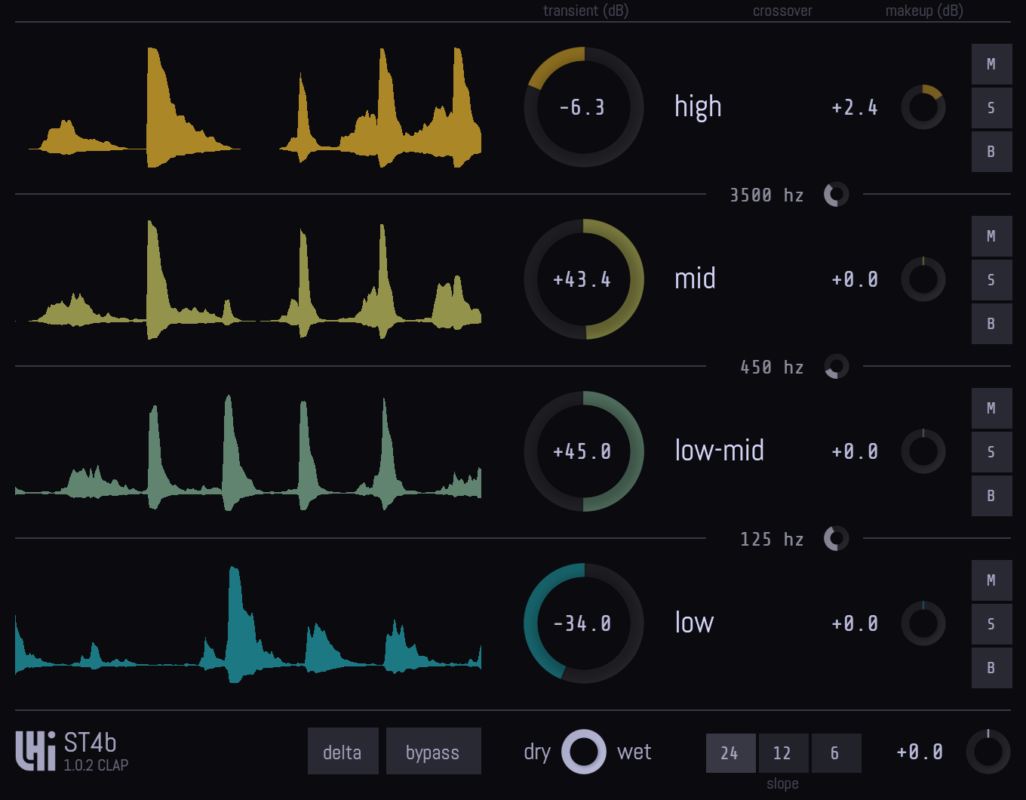Click the ST4b plugin logo
Viewport: 1026px width, 800px height.
(35, 752)
